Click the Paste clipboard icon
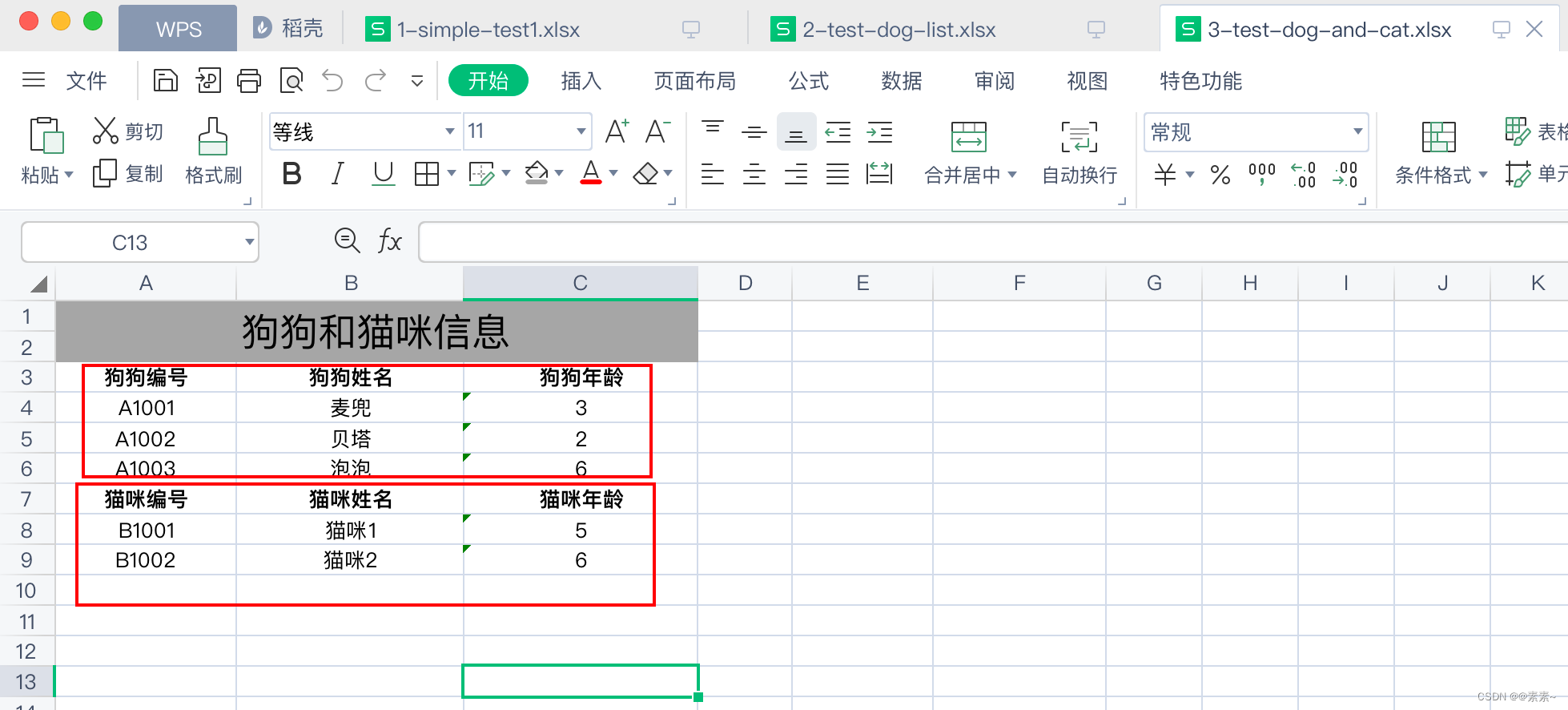This screenshot has width=1568, height=710. pos(46,135)
